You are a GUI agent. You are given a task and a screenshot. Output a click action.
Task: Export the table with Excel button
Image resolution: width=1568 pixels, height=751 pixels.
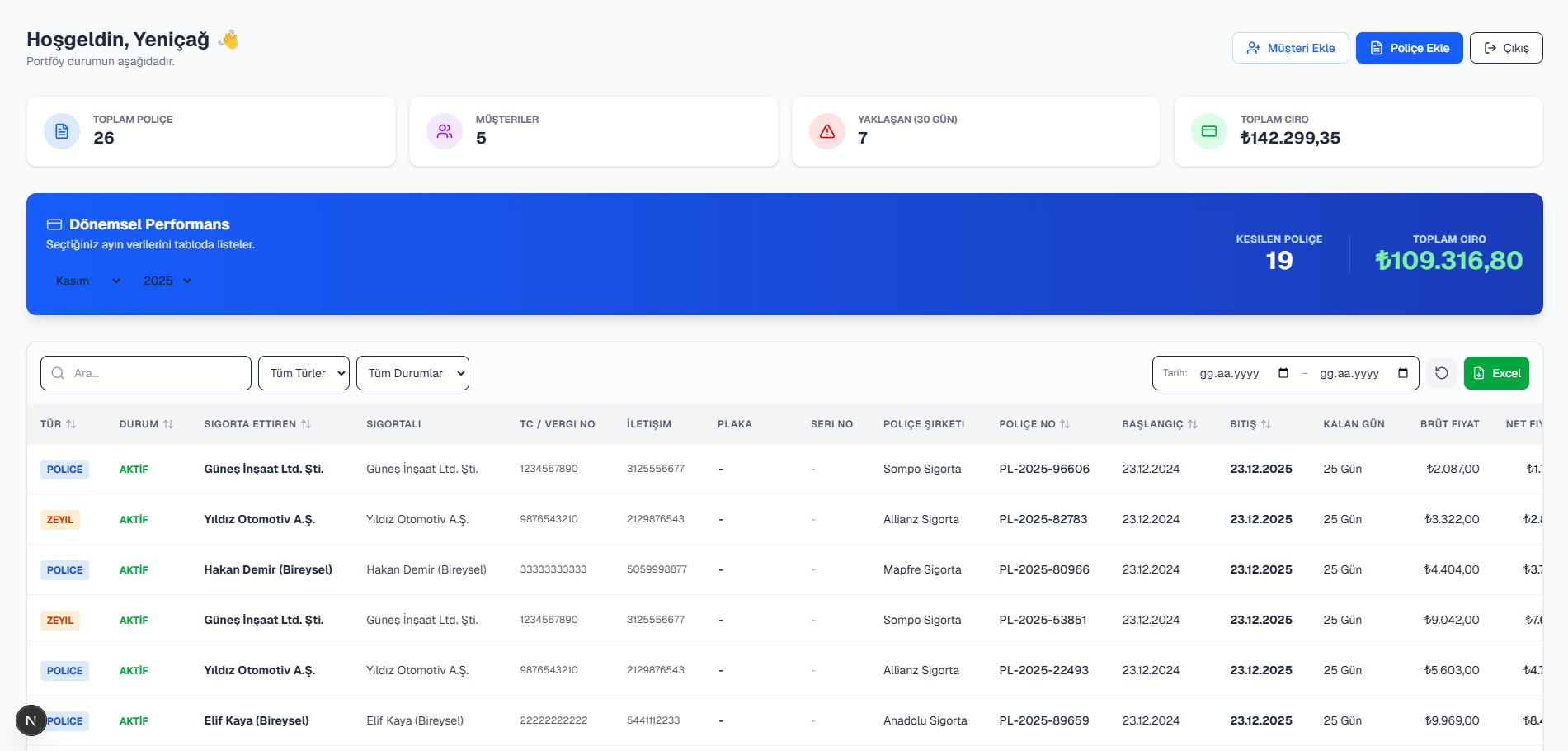(1495, 373)
